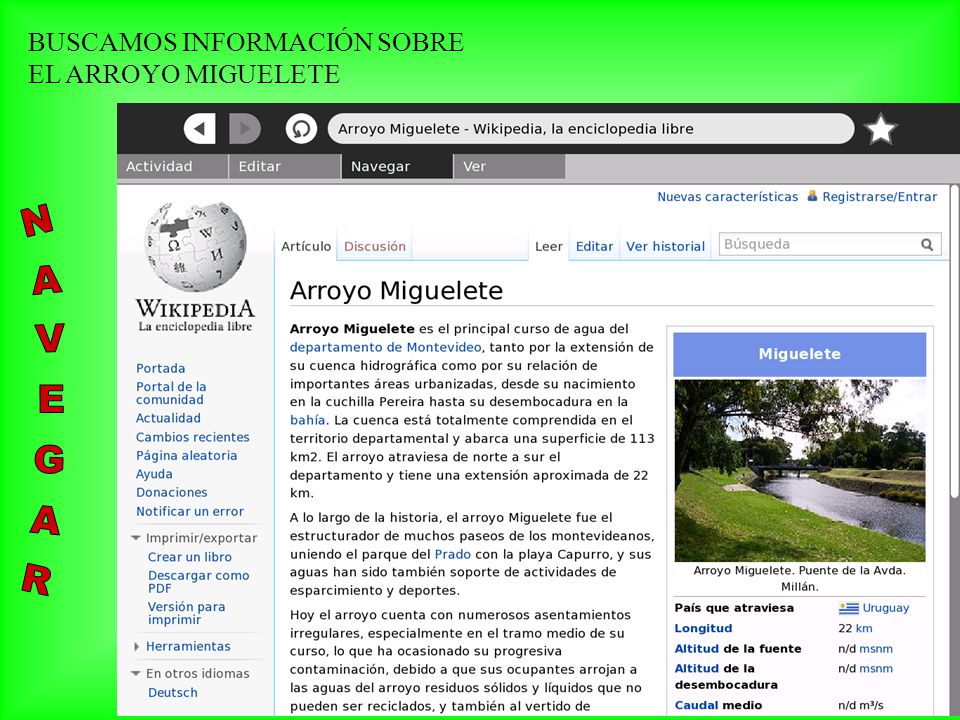Expand the Herramientas section
This screenshot has width=960, height=720.
(x=182, y=646)
